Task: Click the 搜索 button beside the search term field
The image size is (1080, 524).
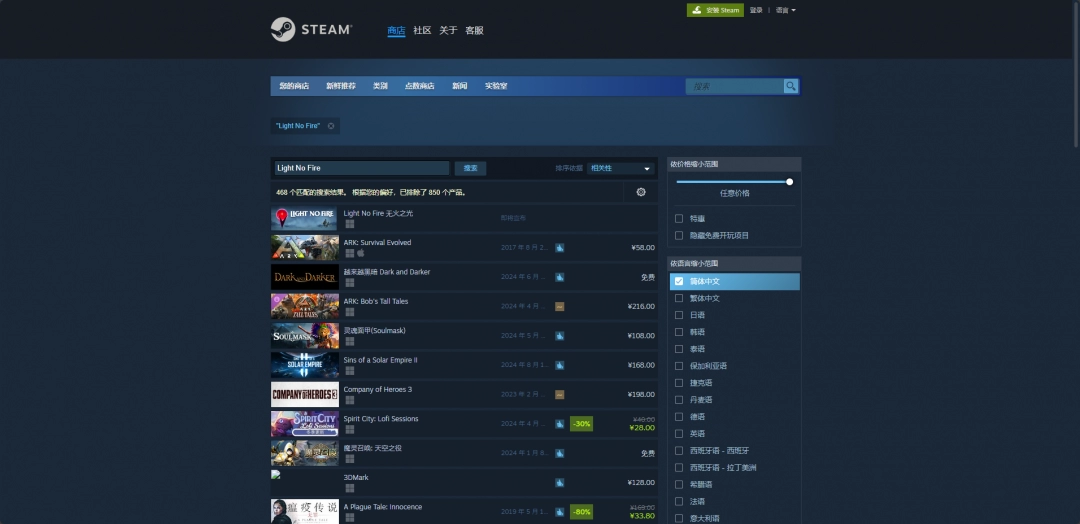Action: (x=470, y=168)
